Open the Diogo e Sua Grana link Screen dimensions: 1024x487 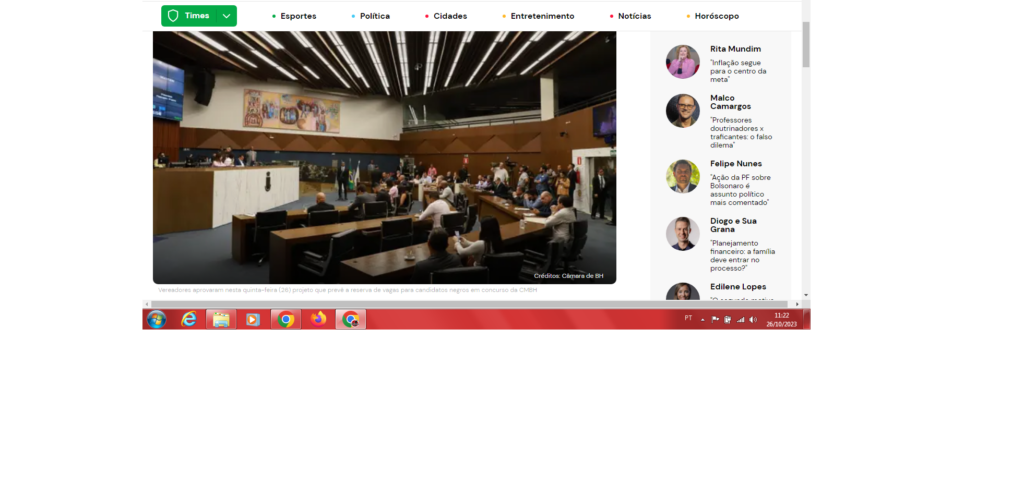click(733, 225)
